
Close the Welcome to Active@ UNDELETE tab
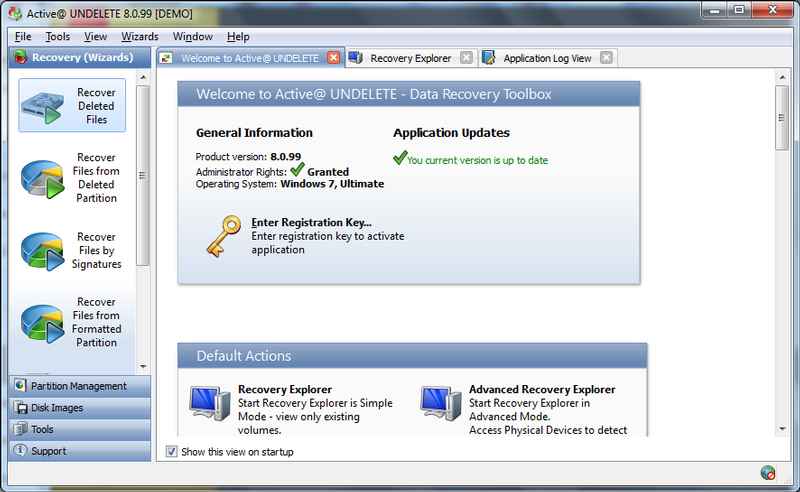point(333,58)
